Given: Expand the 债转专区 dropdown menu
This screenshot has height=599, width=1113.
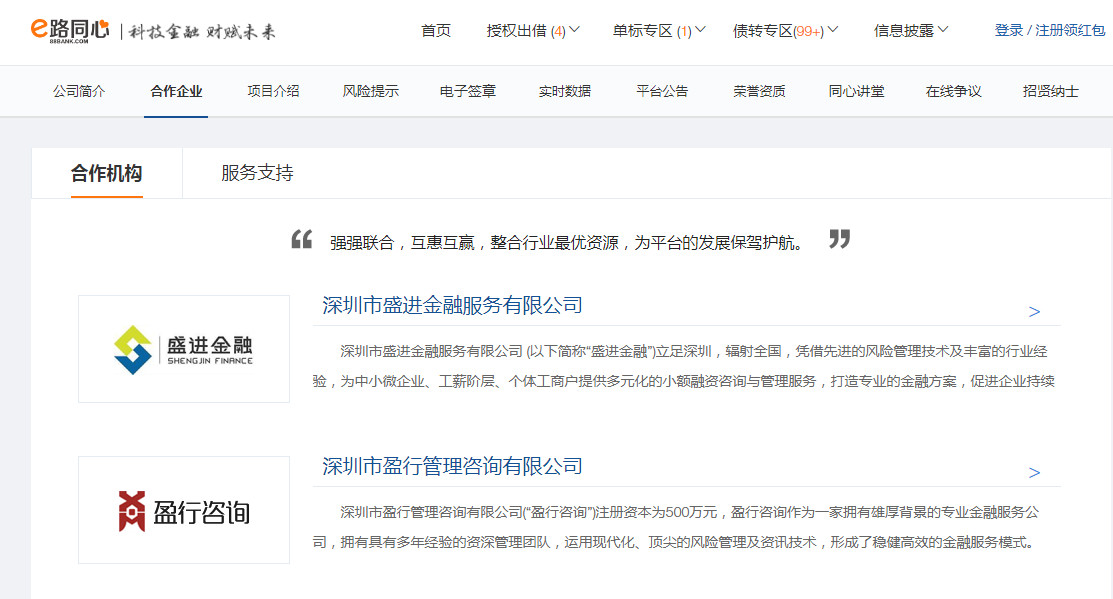Looking at the screenshot, I should [x=785, y=31].
